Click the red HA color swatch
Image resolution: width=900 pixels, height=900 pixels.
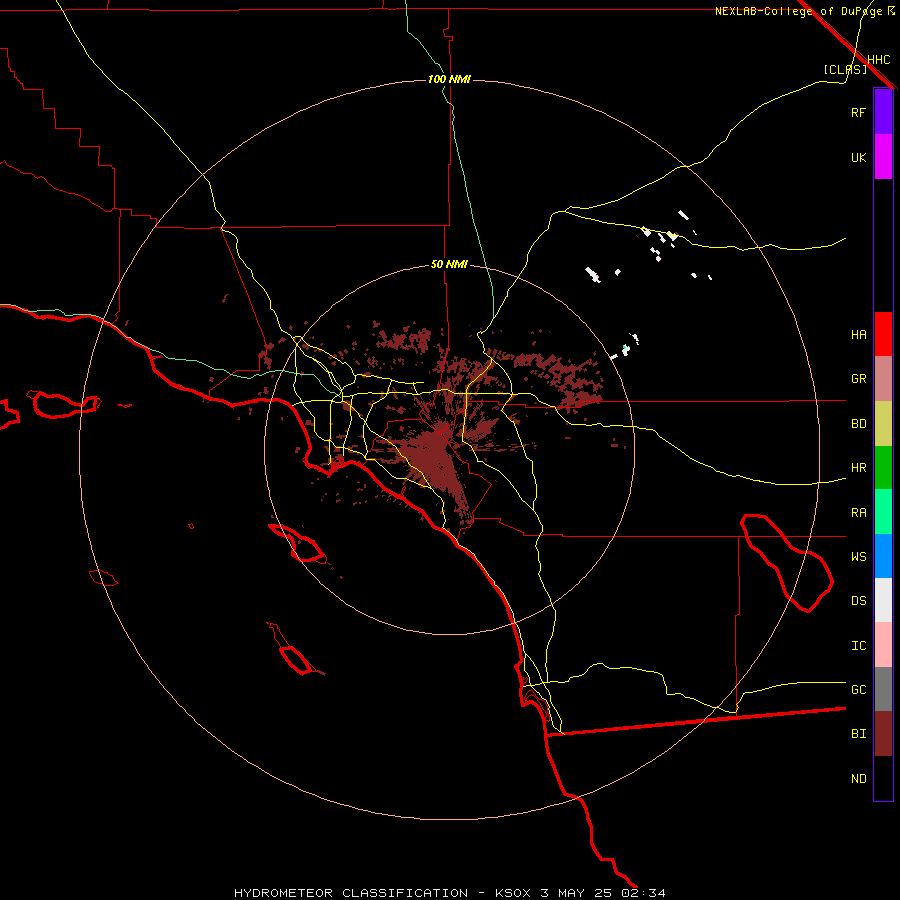(883, 334)
